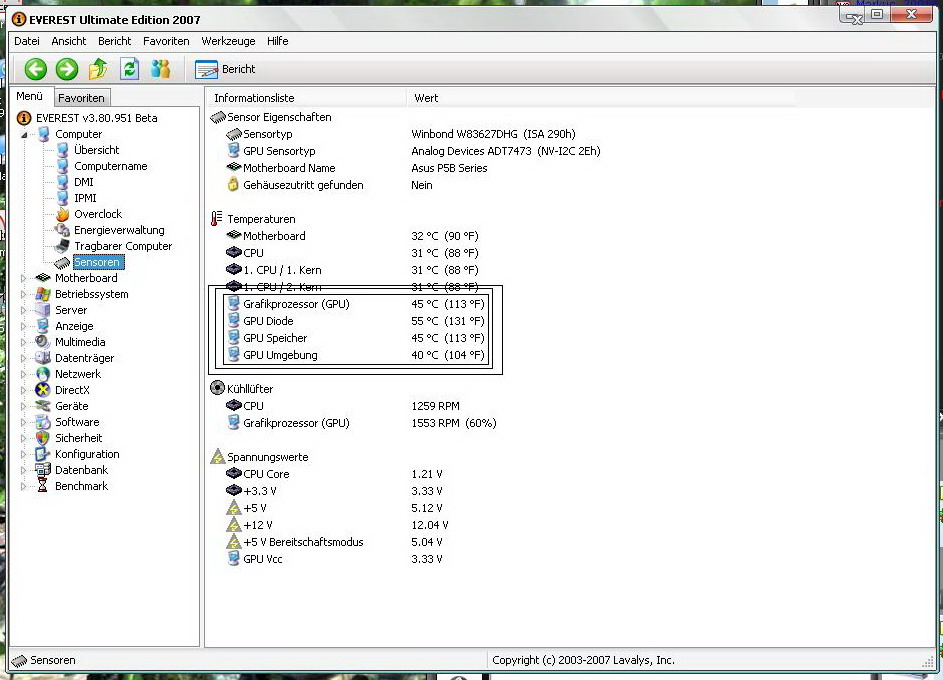Viewport: 943px width, 680px height.
Task: Click the Refresh toolbar icon
Action: click(x=129, y=69)
